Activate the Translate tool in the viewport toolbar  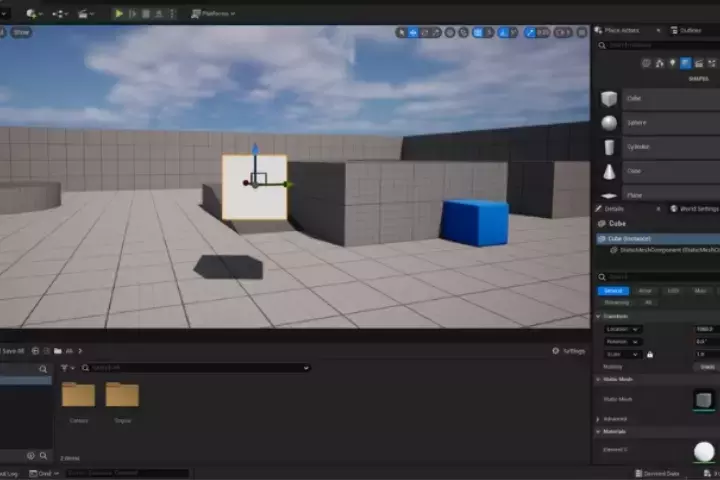pos(413,32)
